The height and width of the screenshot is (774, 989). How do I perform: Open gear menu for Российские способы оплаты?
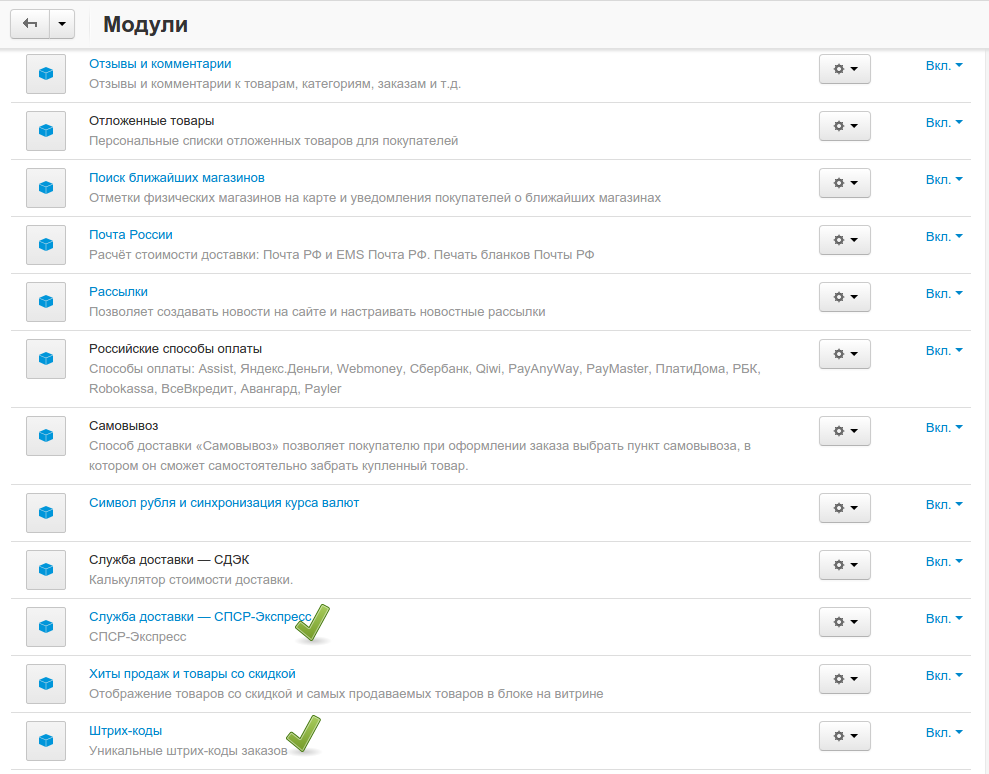pyautogui.click(x=844, y=354)
